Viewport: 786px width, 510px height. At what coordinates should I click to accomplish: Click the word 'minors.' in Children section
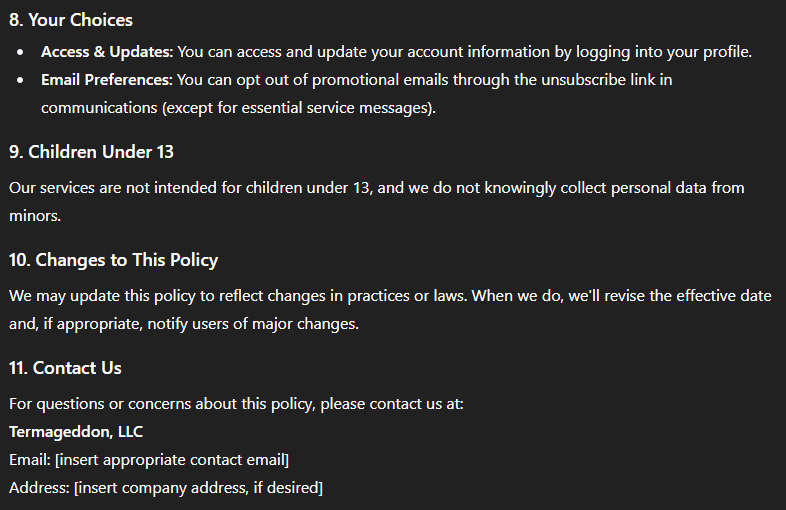pyautogui.click(x=35, y=216)
